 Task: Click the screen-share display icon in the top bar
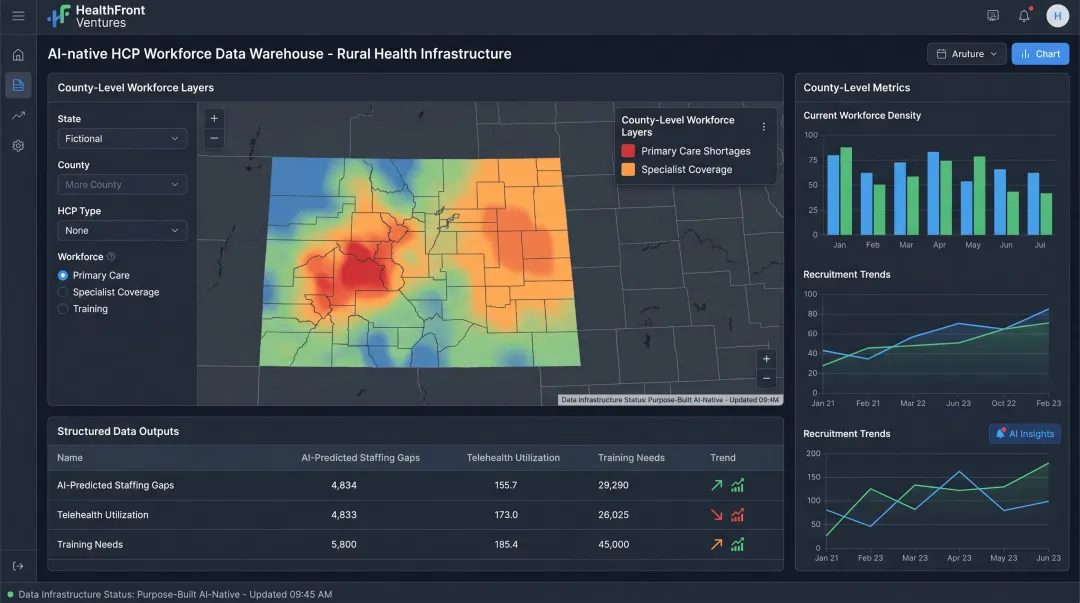(992, 15)
